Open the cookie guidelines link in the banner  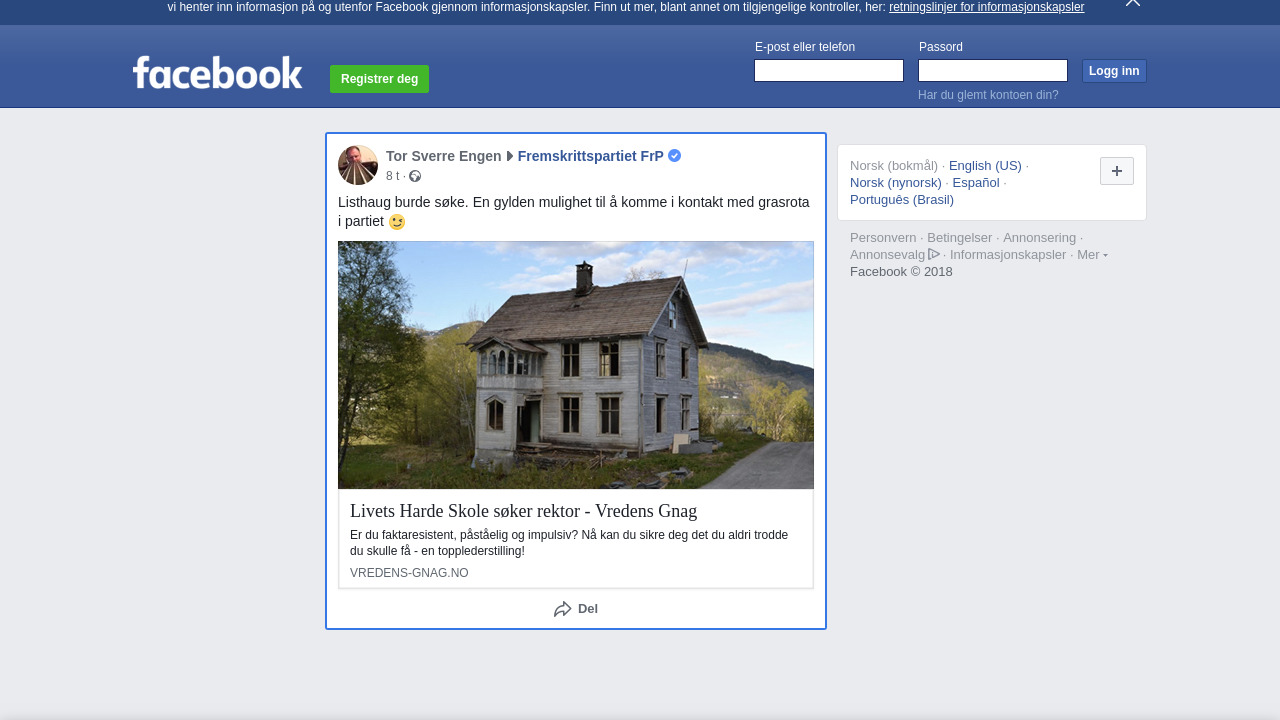986,7
